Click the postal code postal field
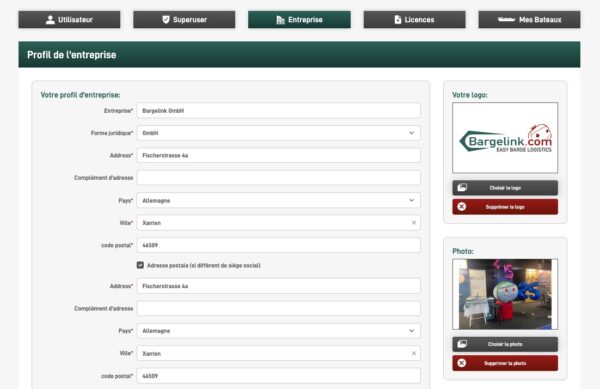This screenshot has width=600, height=389. click(x=279, y=376)
